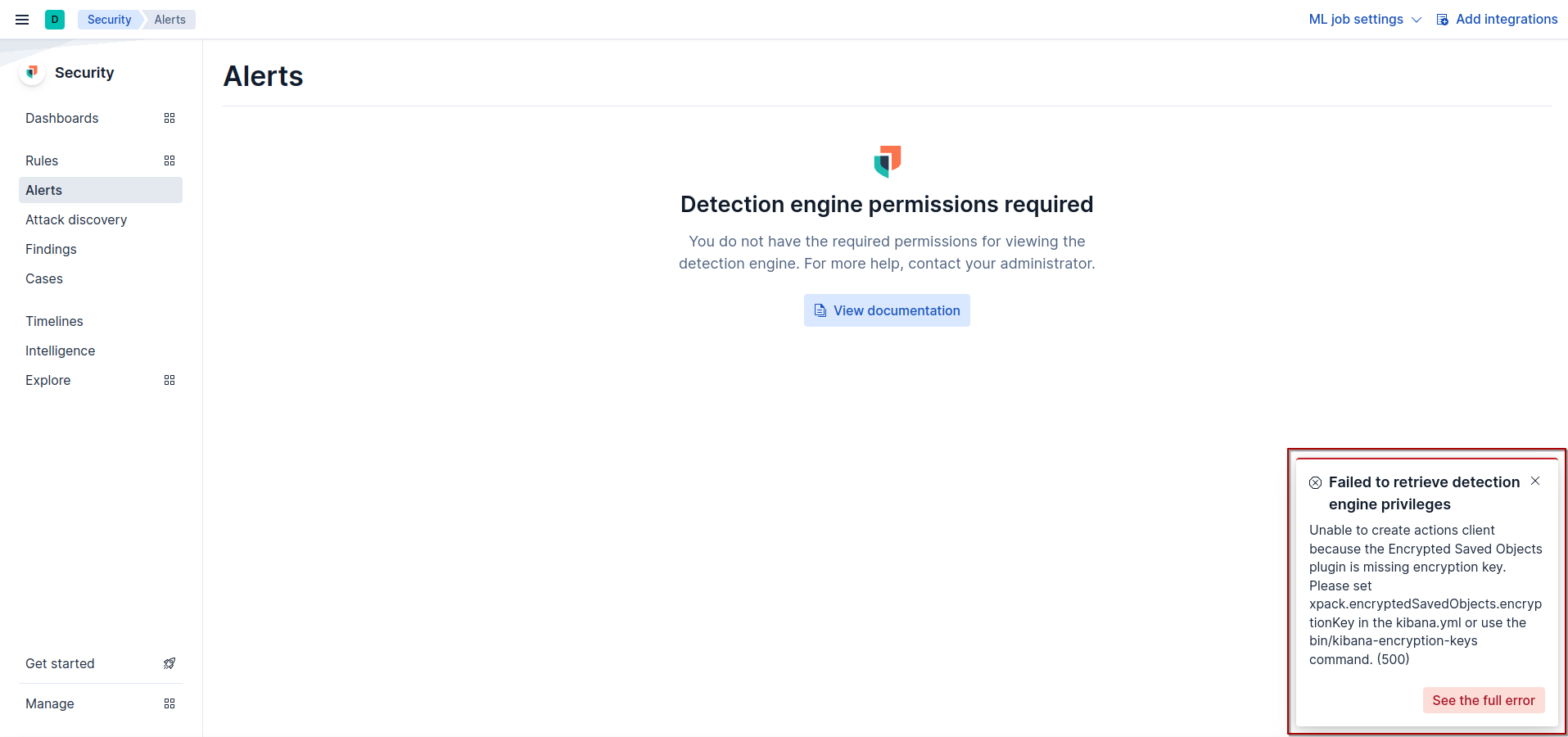Open the Explore submenu grid icon

pos(169,380)
